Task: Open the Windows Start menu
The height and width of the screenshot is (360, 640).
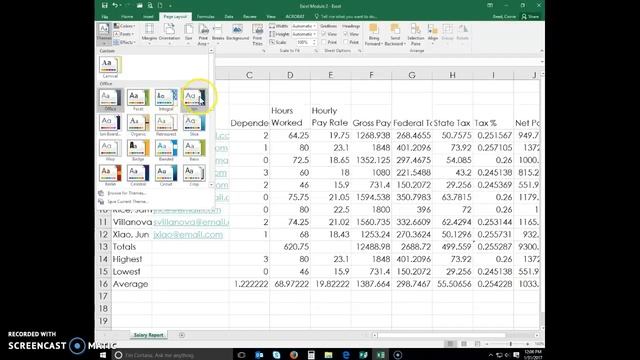Action: [x=103, y=355]
